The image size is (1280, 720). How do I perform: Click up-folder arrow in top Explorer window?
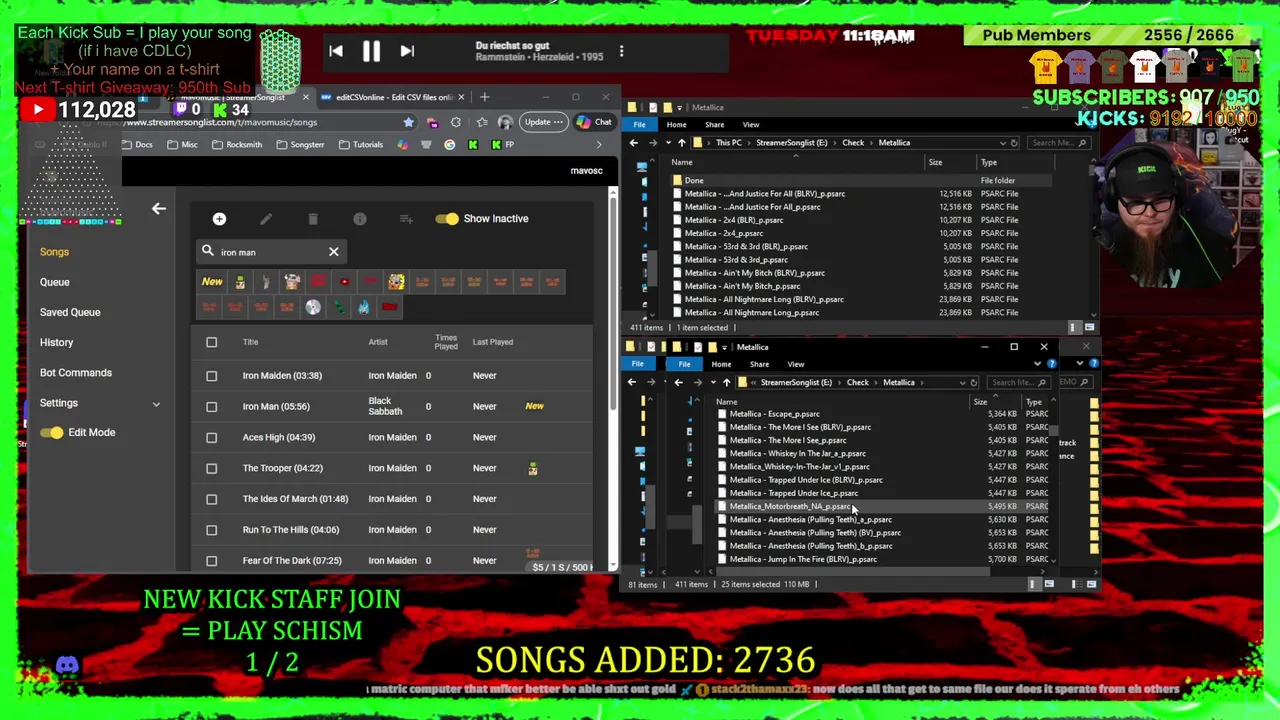(x=682, y=143)
